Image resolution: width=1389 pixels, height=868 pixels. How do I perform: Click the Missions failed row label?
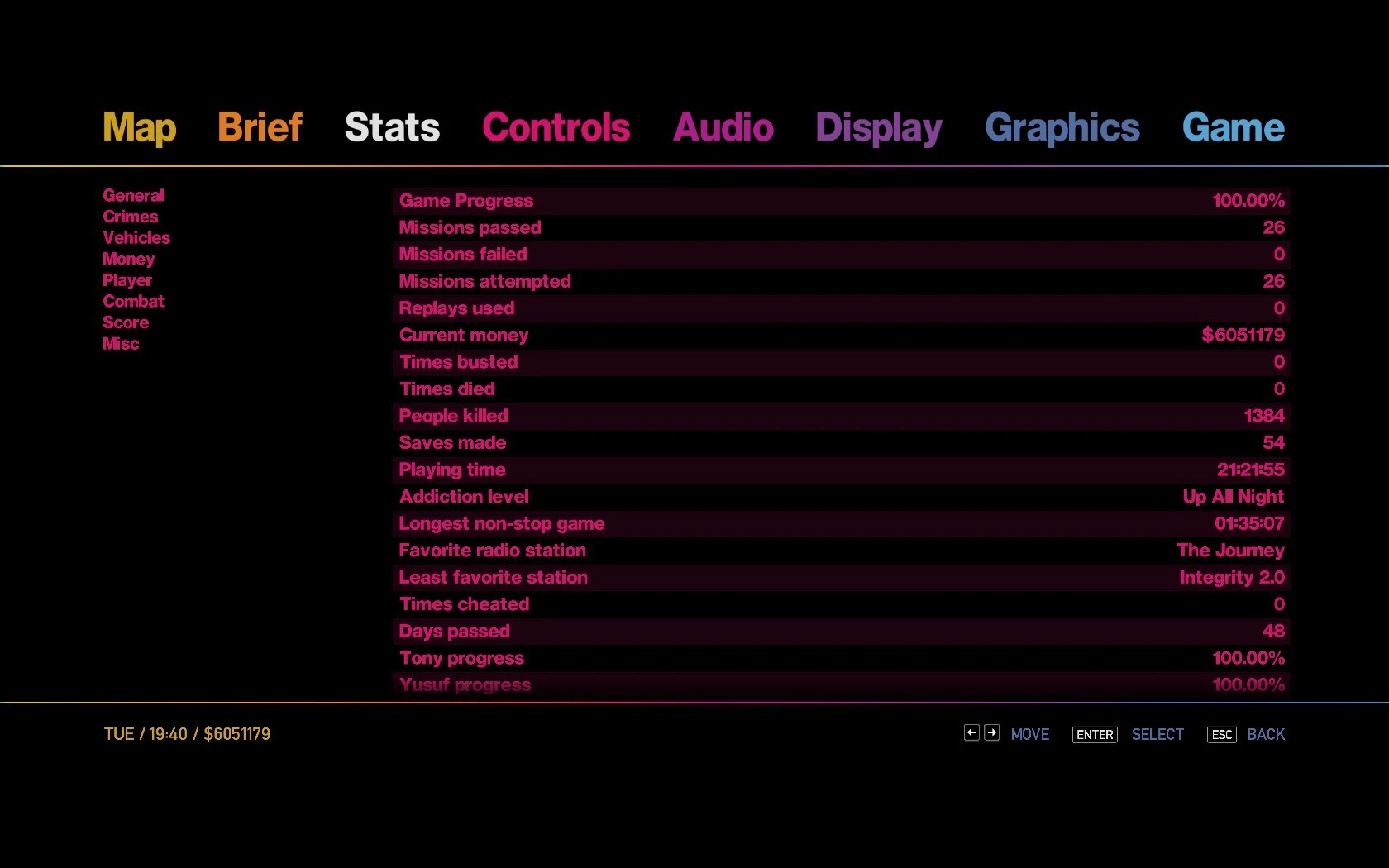[x=463, y=255]
